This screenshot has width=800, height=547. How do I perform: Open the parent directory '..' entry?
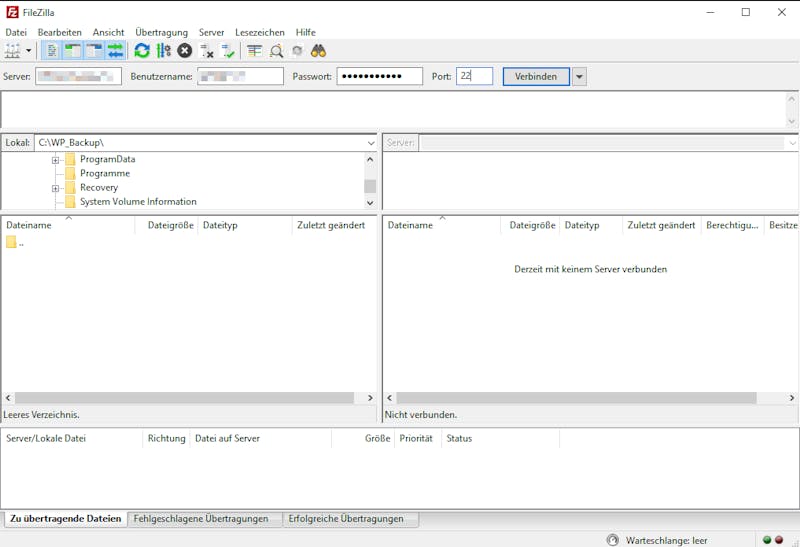(15, 242)
